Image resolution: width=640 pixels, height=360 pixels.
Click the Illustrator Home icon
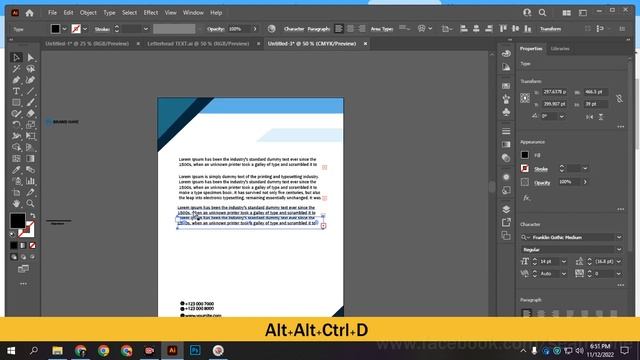[29, 13]
